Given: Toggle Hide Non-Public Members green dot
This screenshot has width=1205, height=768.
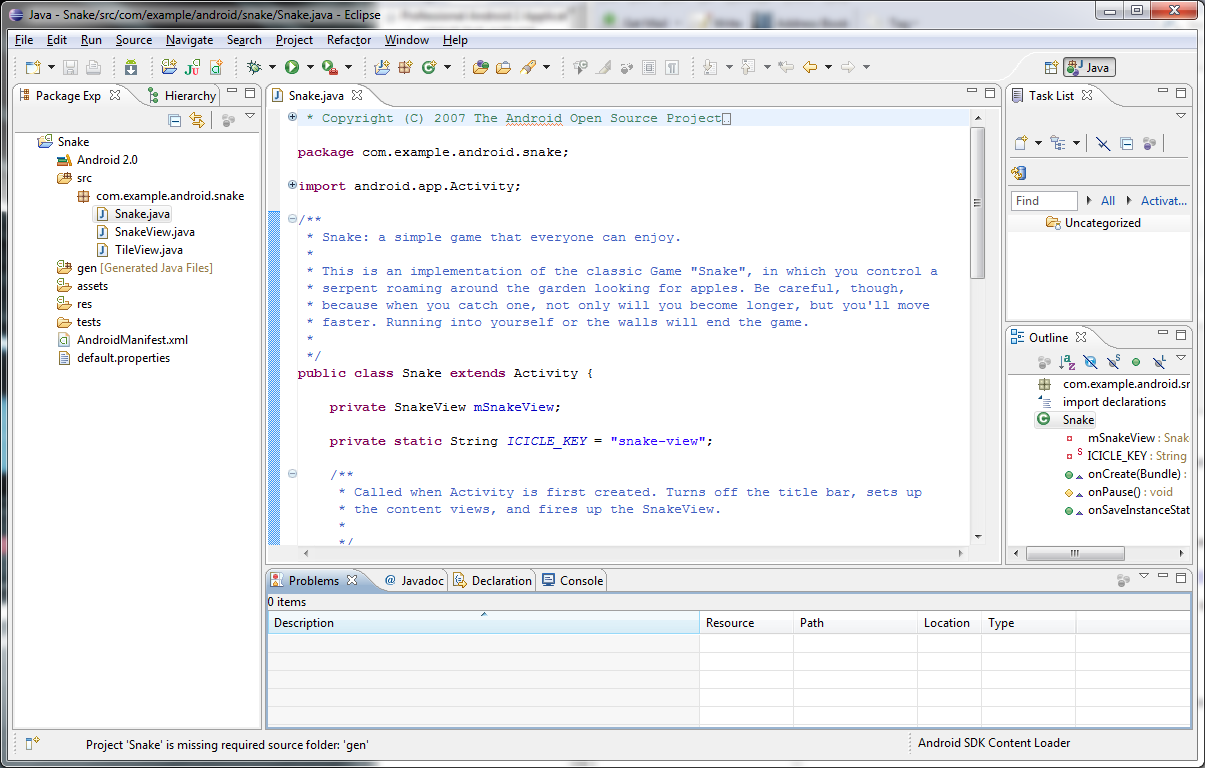Looking at the screenshot, I should tap(1136, 362).
